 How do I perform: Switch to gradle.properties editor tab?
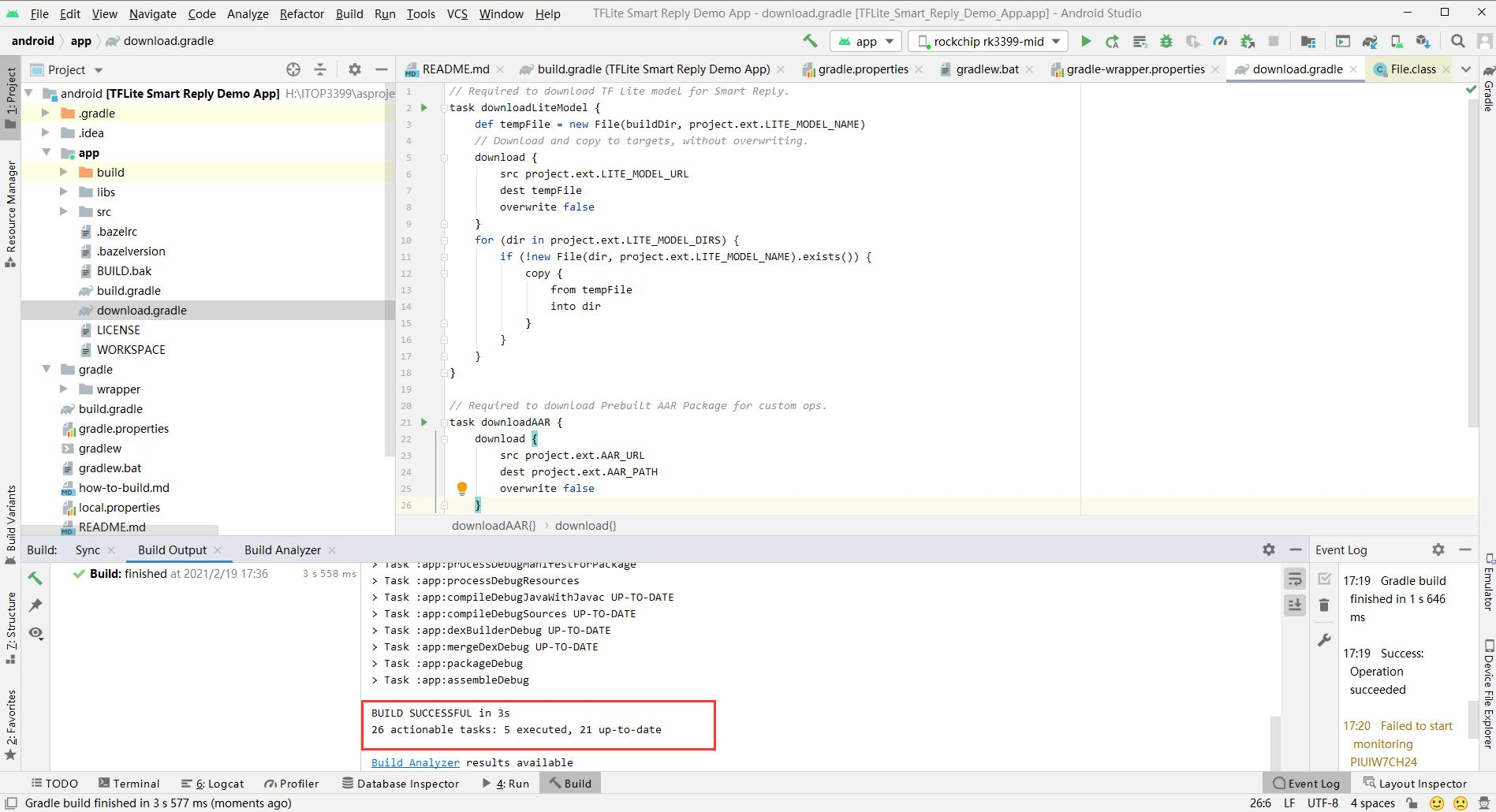coord(862,69)
